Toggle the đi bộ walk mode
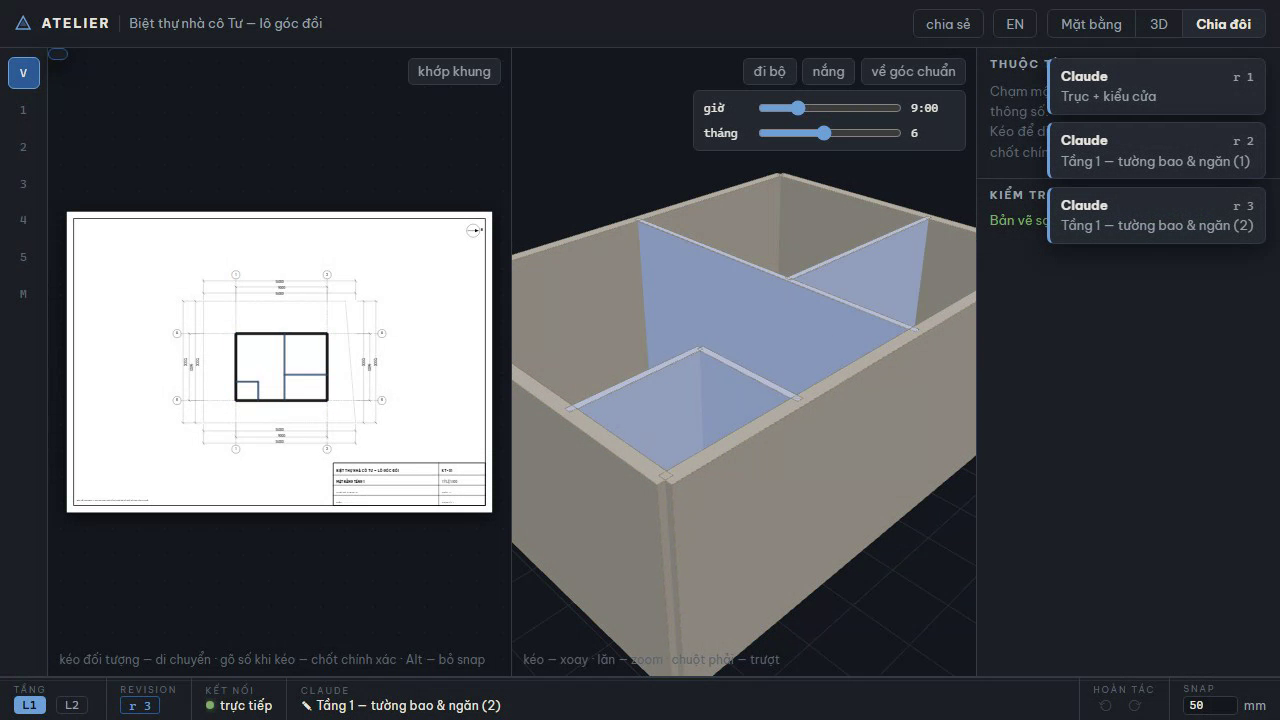This screenshot has height=720, width=1280. (x=770, y=71)
